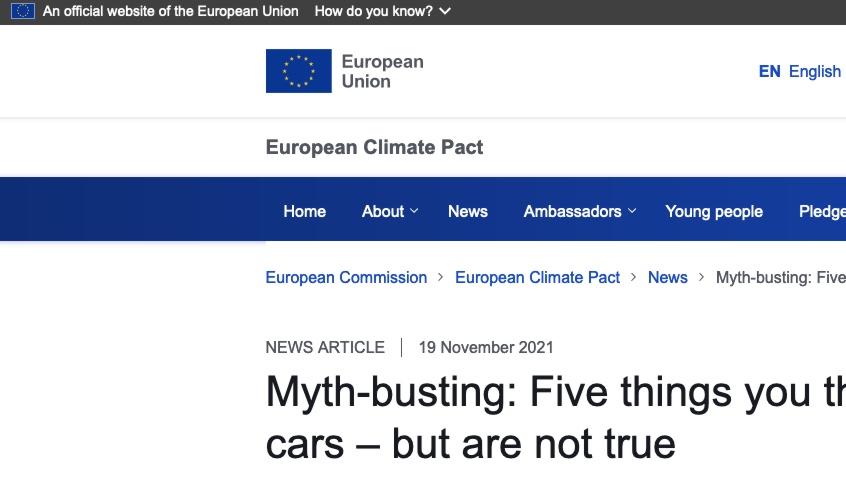Select News in the blue navigation bar
This screenshot has width=846, height=478.
click(x=467, y=211)
